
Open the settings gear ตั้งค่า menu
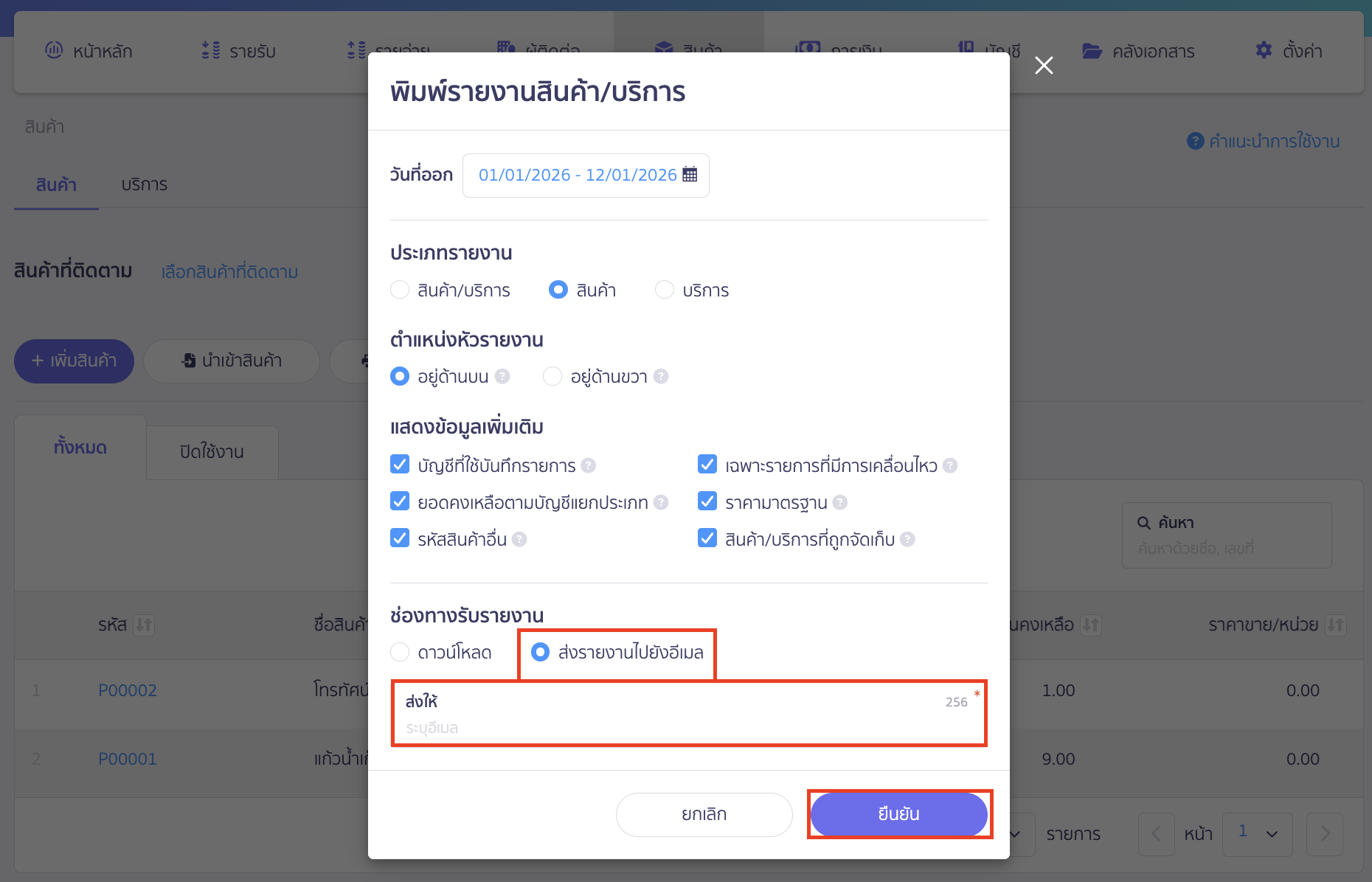[1263, 50]
